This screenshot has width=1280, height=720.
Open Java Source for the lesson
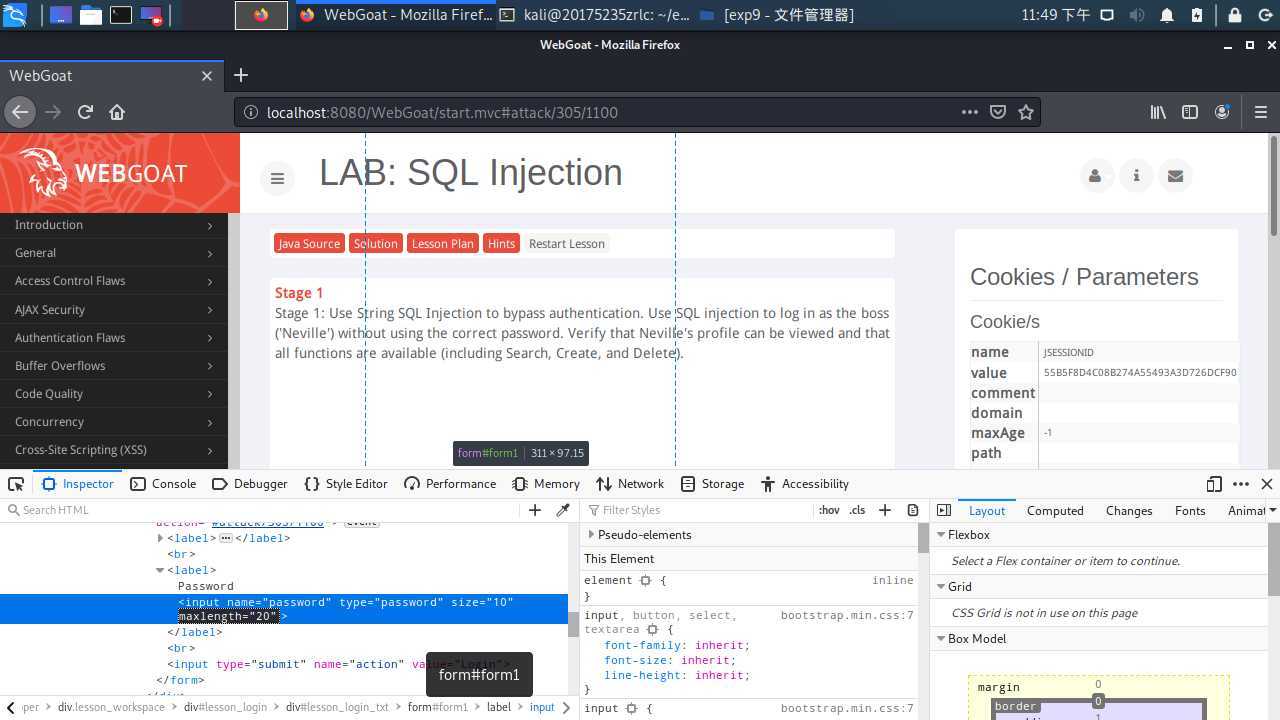(x=309, y=243)
